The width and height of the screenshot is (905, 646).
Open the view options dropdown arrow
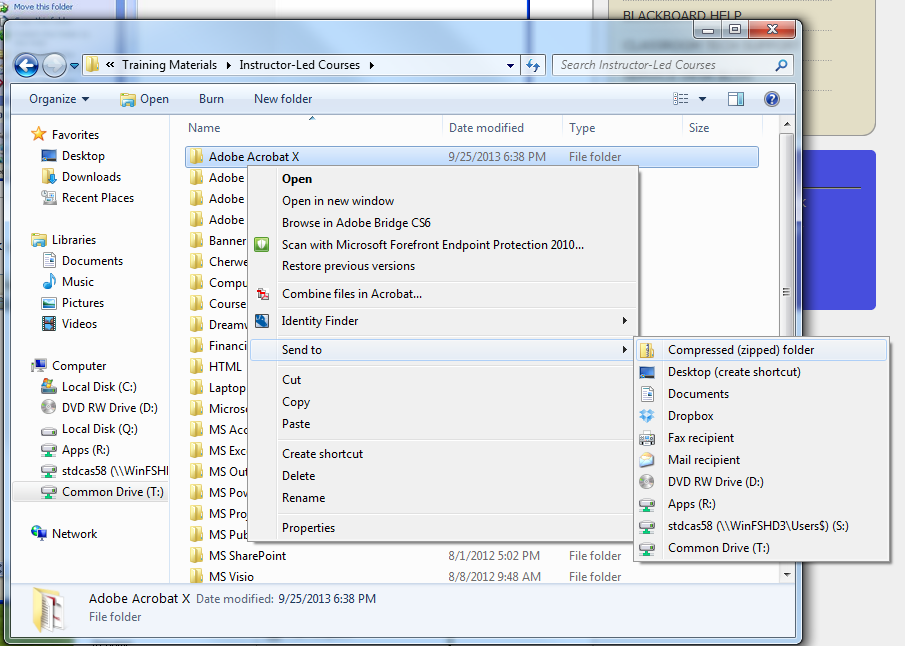[702, 99]
